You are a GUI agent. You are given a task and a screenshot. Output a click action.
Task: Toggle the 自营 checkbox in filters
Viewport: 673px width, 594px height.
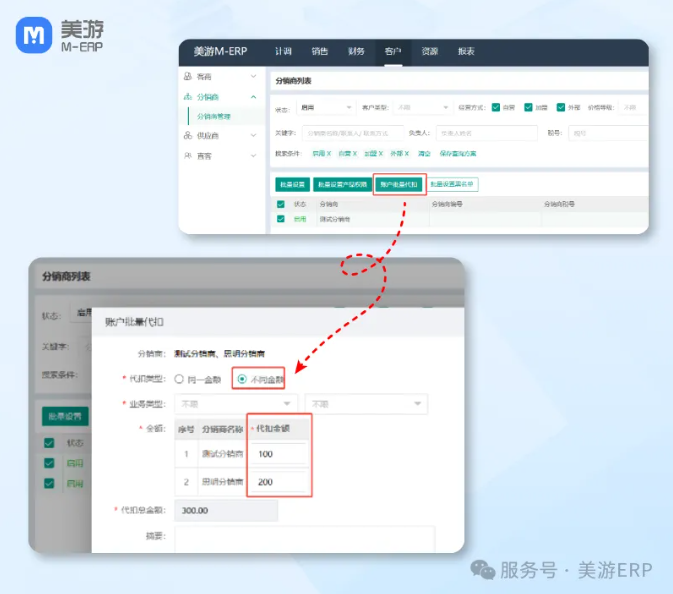496,107
